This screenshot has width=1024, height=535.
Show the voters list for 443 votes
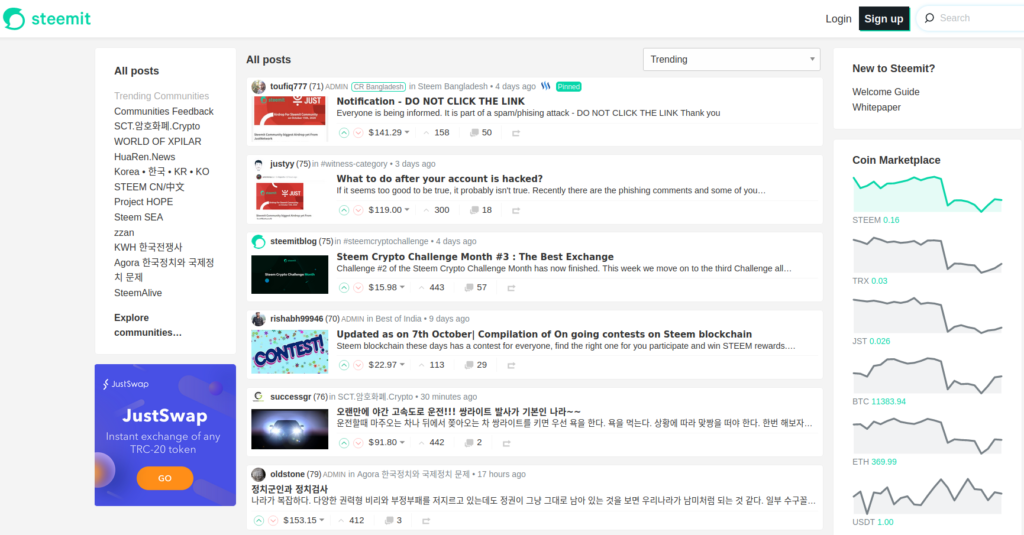(431, 288)
